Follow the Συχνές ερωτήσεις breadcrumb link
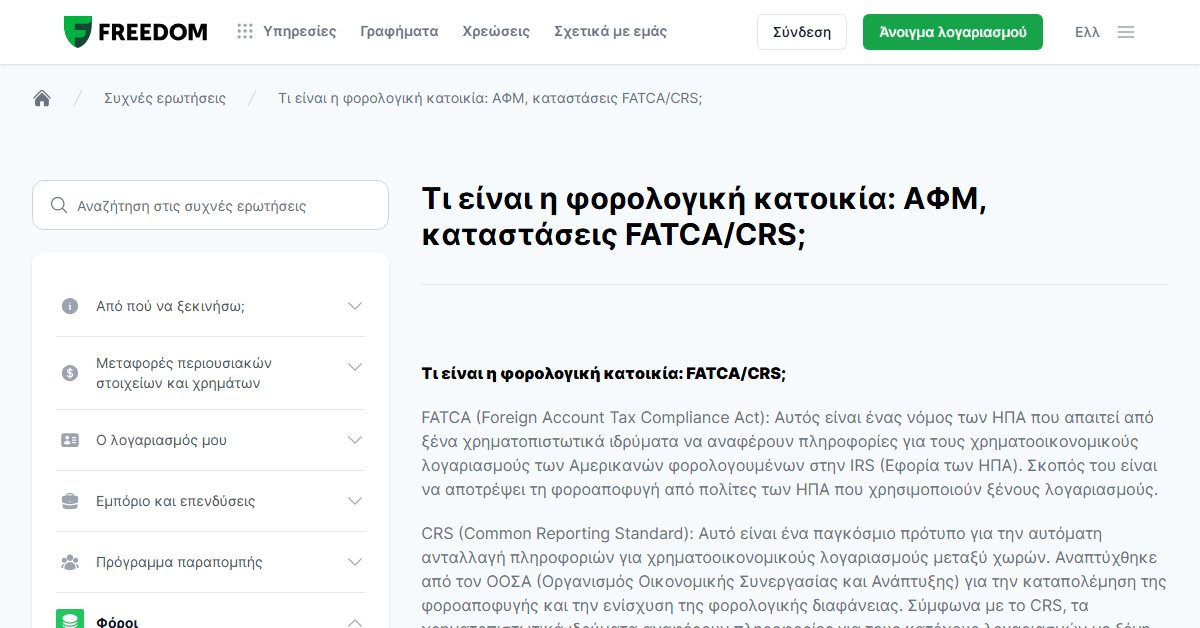The width and height of the screenshot is (1200, 628). pyautogui.click(x=165, y=98)
